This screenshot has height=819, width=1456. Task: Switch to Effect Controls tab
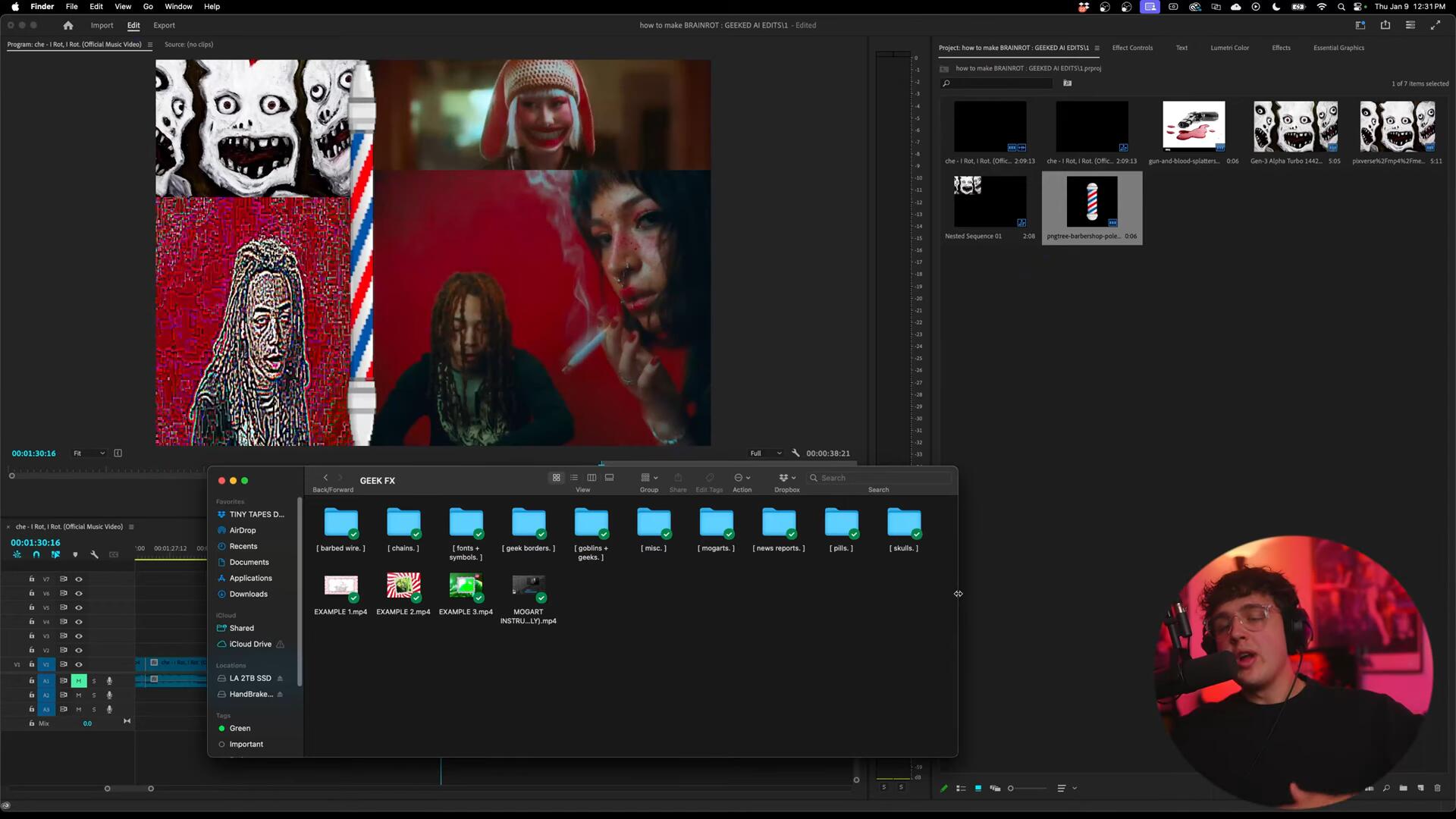(1132, 48)
